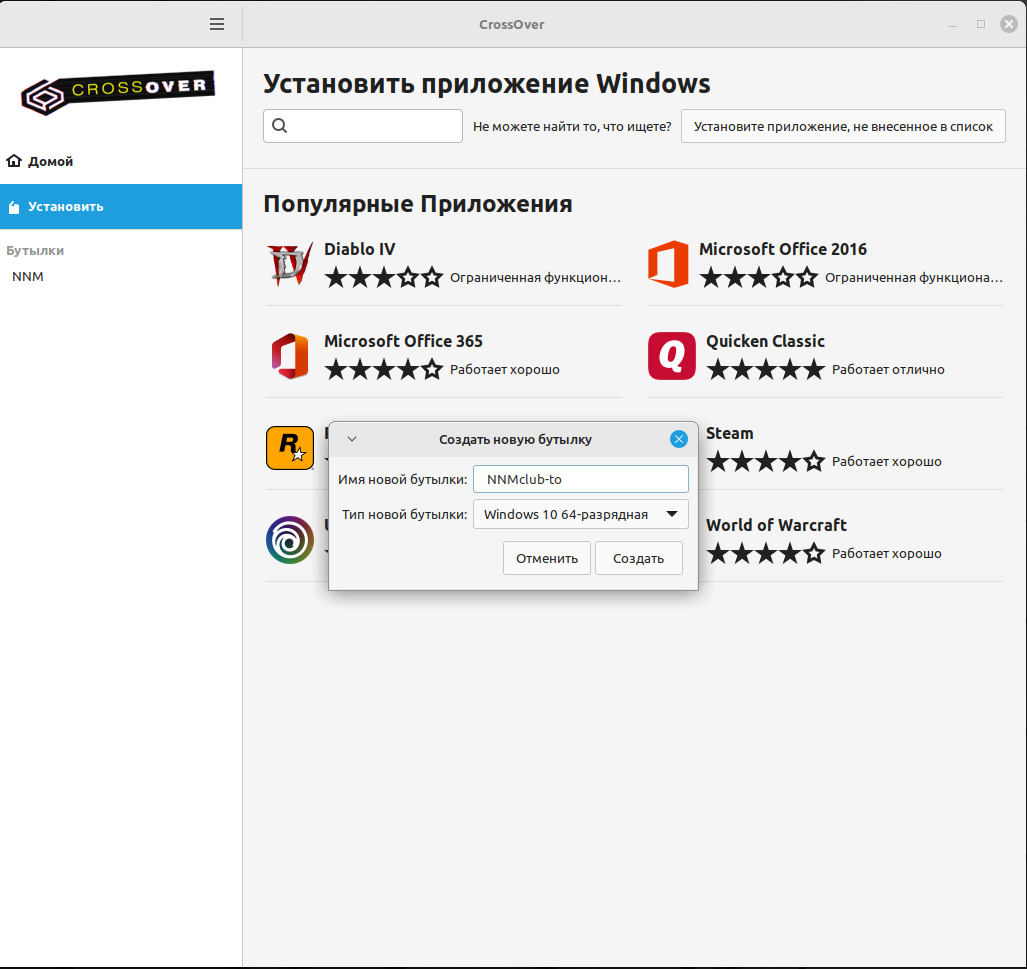Open the Microsoft Office 365 icon
Viewport: 1027px width, 969px height.
click(x=290, y=356)
